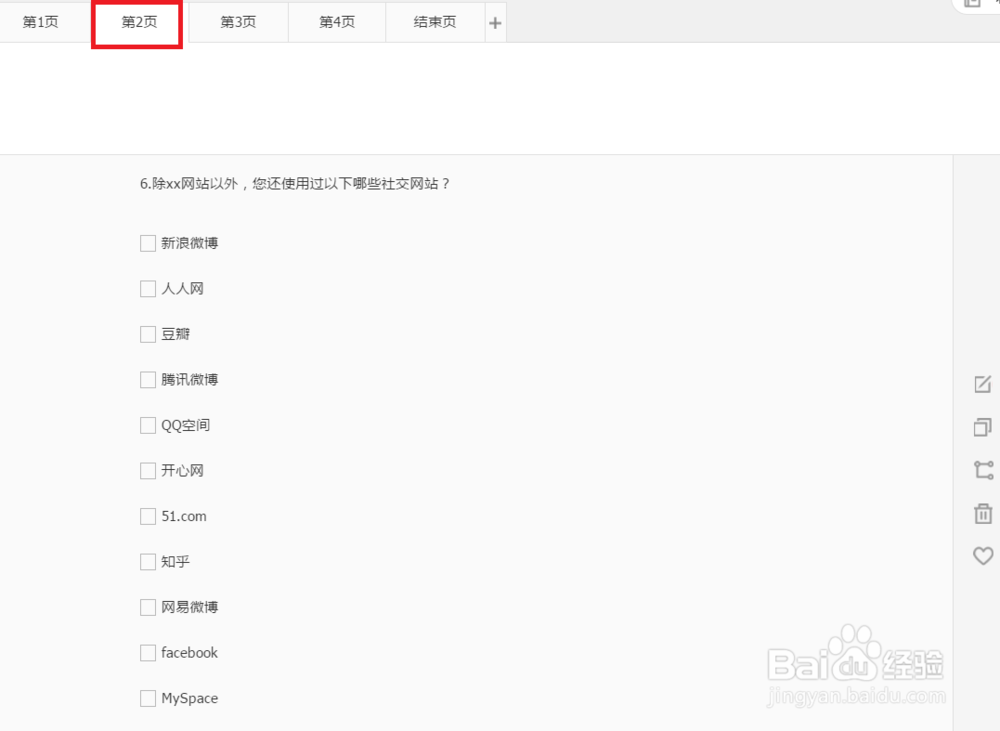1000x731 pixels.
Task: Check the 新浪微博 option
Action: point(147,242)
